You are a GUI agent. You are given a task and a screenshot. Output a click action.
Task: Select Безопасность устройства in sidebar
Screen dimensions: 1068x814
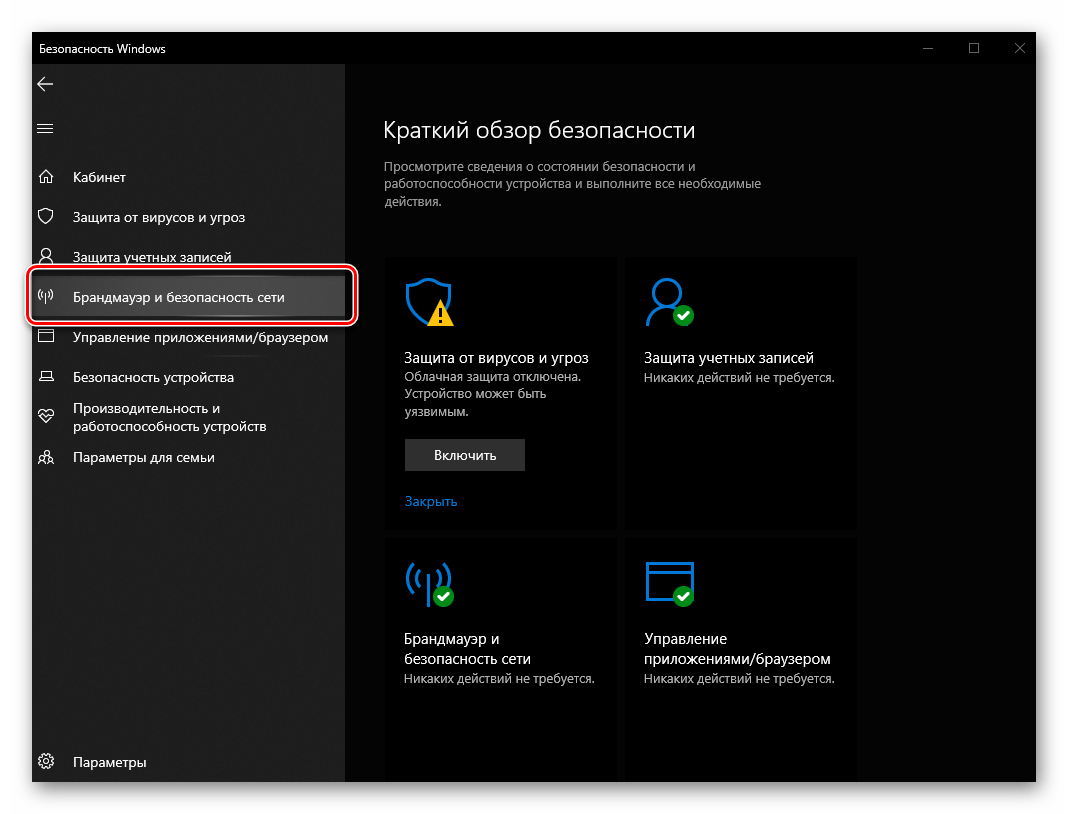(189, 377)
